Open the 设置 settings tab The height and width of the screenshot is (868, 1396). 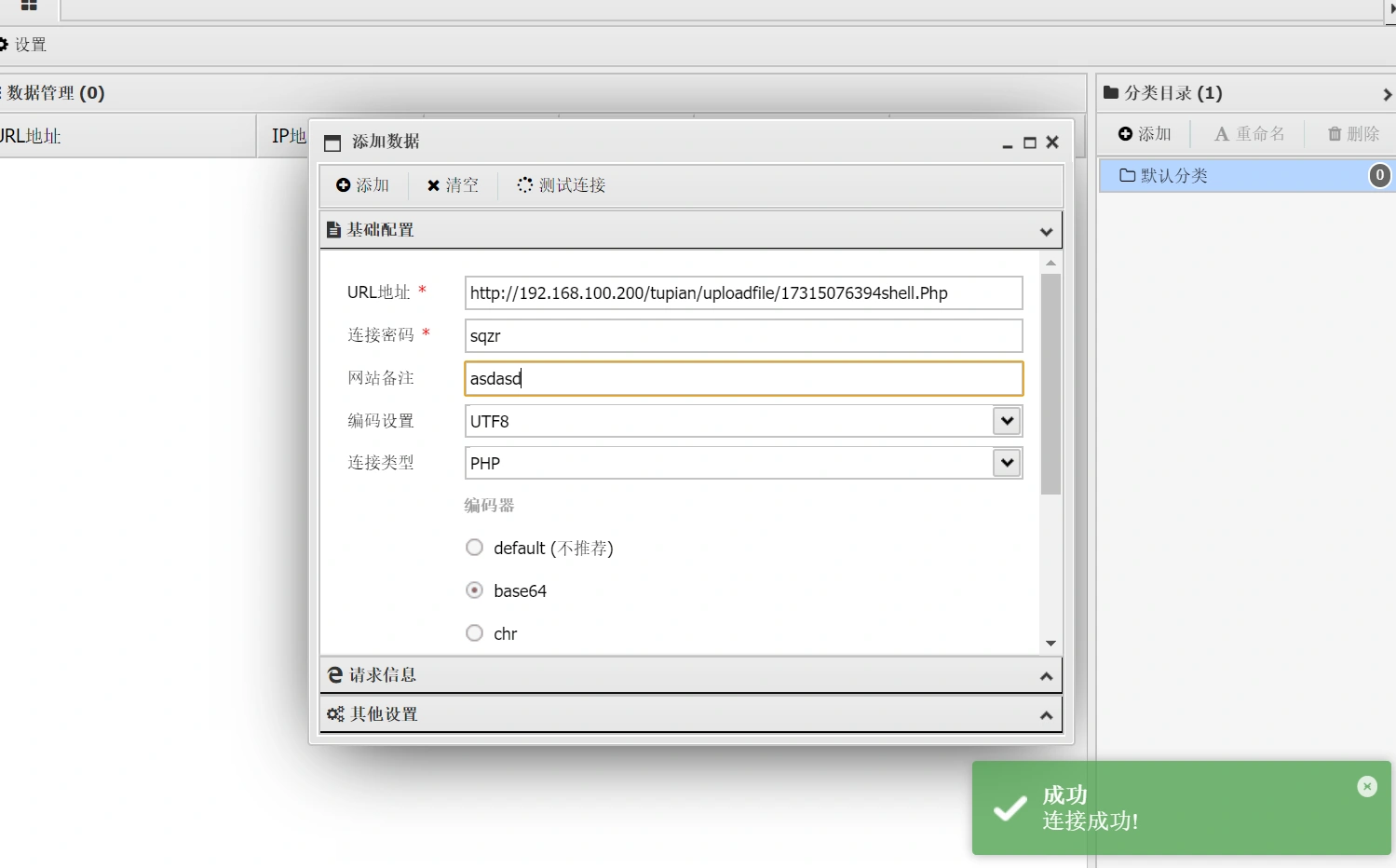click(x=24, y=45)
